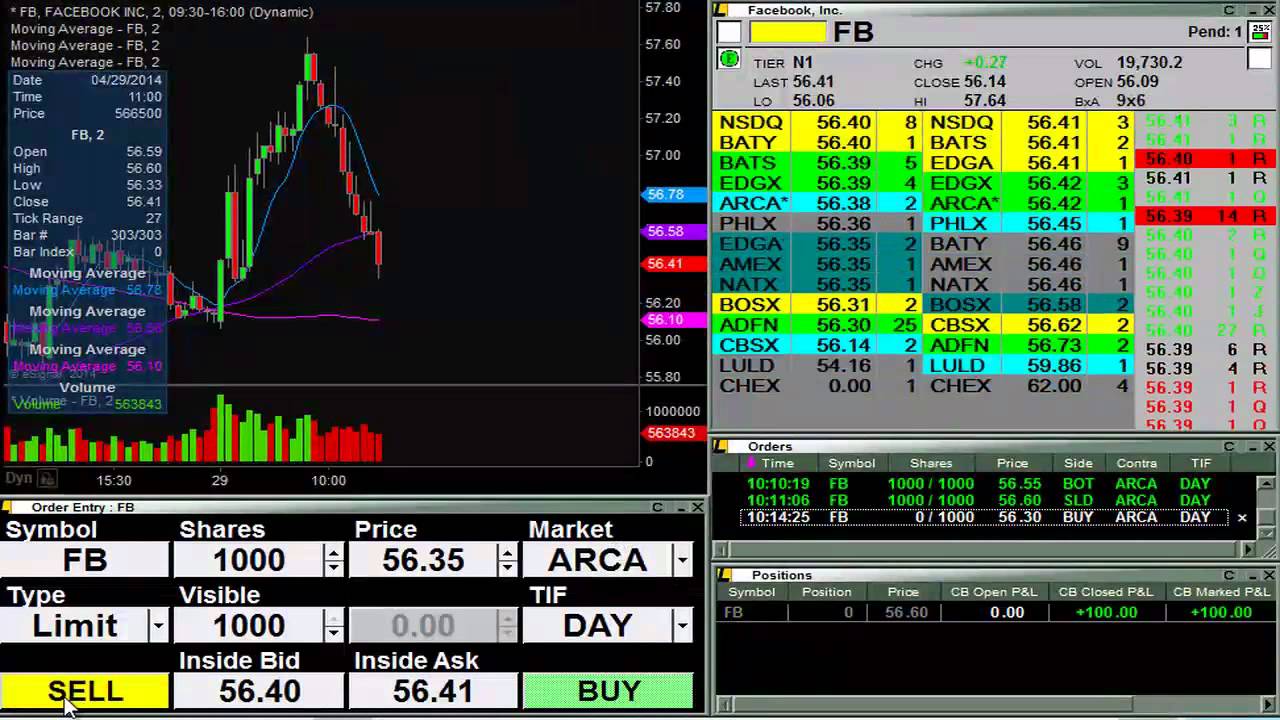Toggle the empty box under the 25% icon

pos(1260,59)
